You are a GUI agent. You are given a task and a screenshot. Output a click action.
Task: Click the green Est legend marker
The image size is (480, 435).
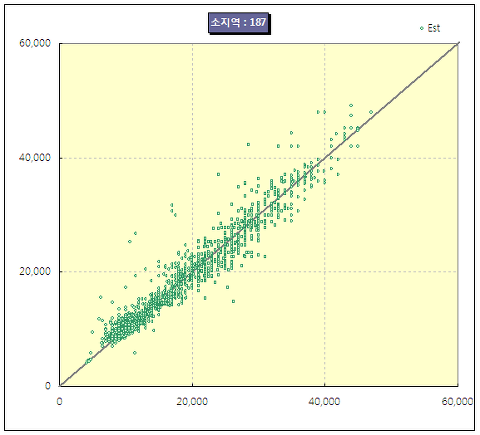click(x=422, y=28)
